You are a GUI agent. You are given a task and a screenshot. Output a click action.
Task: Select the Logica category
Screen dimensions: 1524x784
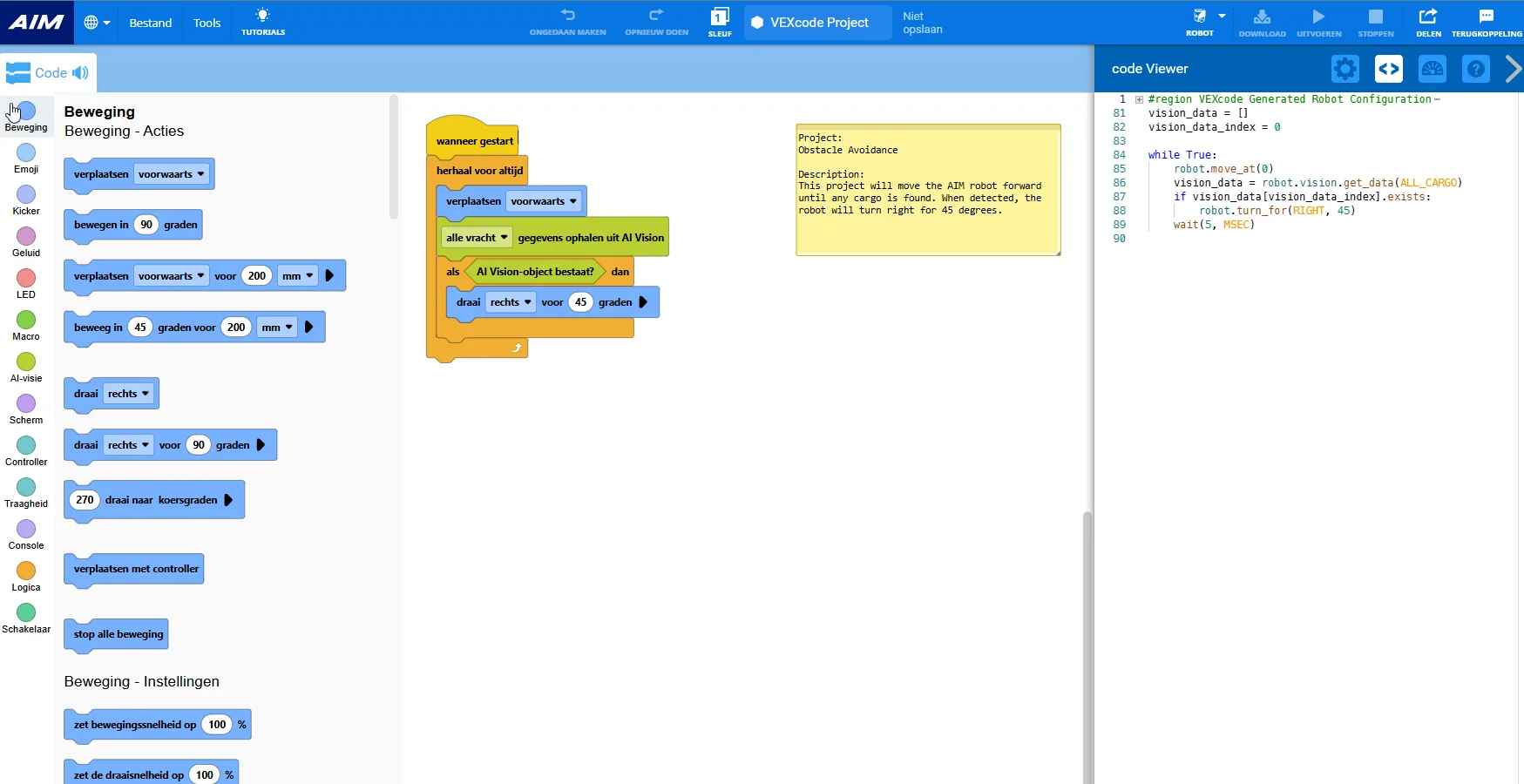tap(26, 577)
